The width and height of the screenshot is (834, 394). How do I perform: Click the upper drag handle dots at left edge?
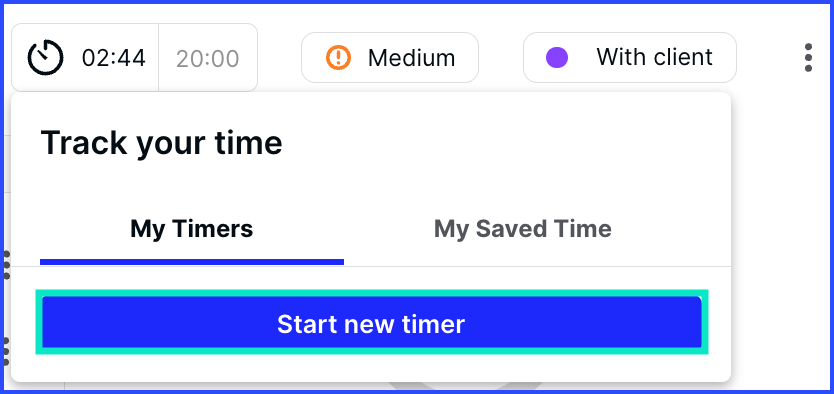(6, 265)
